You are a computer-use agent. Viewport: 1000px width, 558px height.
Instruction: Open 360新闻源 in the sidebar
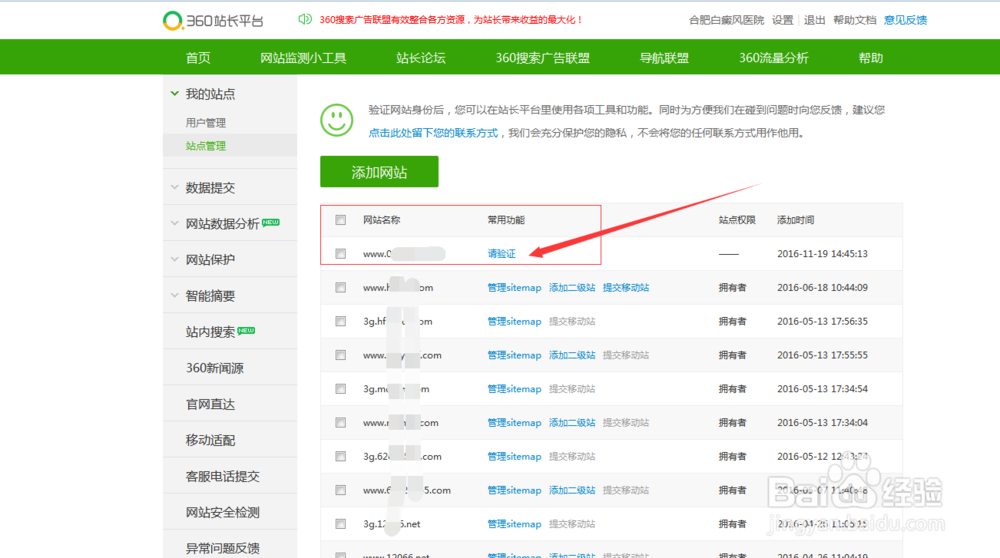(x=215, y=368)
